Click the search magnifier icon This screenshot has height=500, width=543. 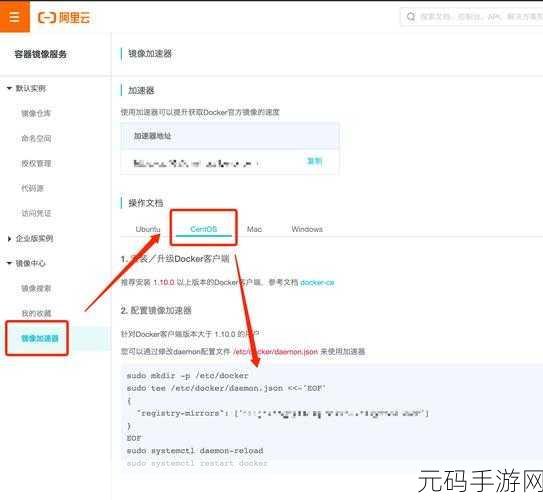[411, 17]
